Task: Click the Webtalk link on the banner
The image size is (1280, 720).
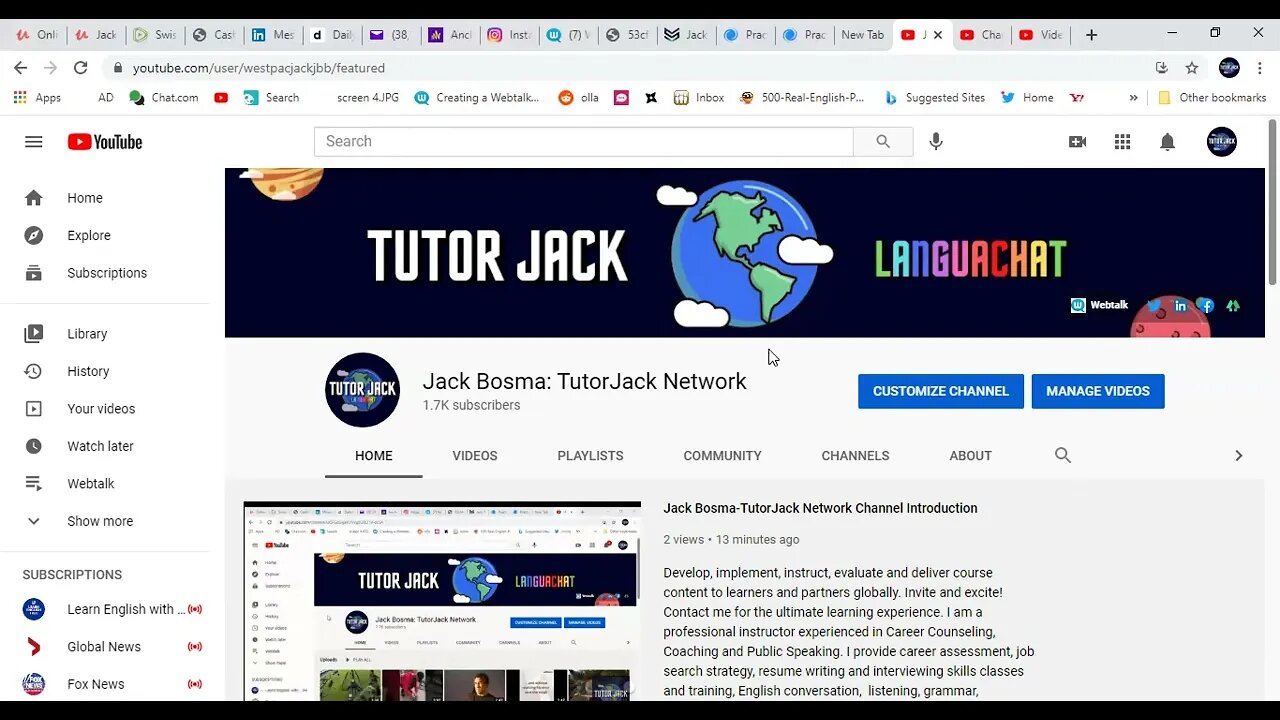Action: click(x=1100, y=306)
